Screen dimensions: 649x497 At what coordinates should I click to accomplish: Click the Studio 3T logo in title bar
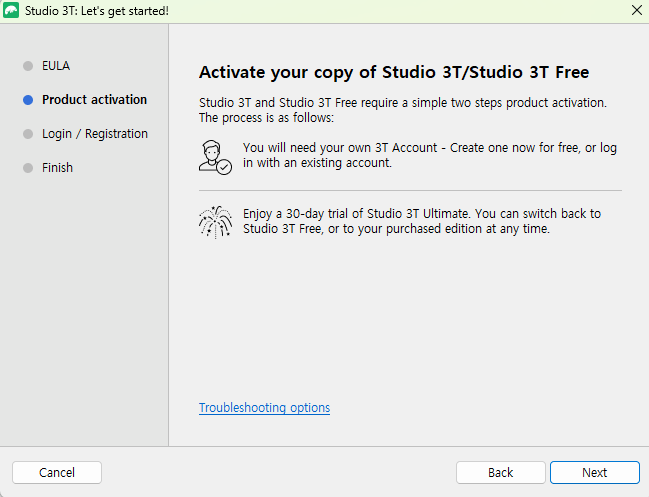click(11, 10)
